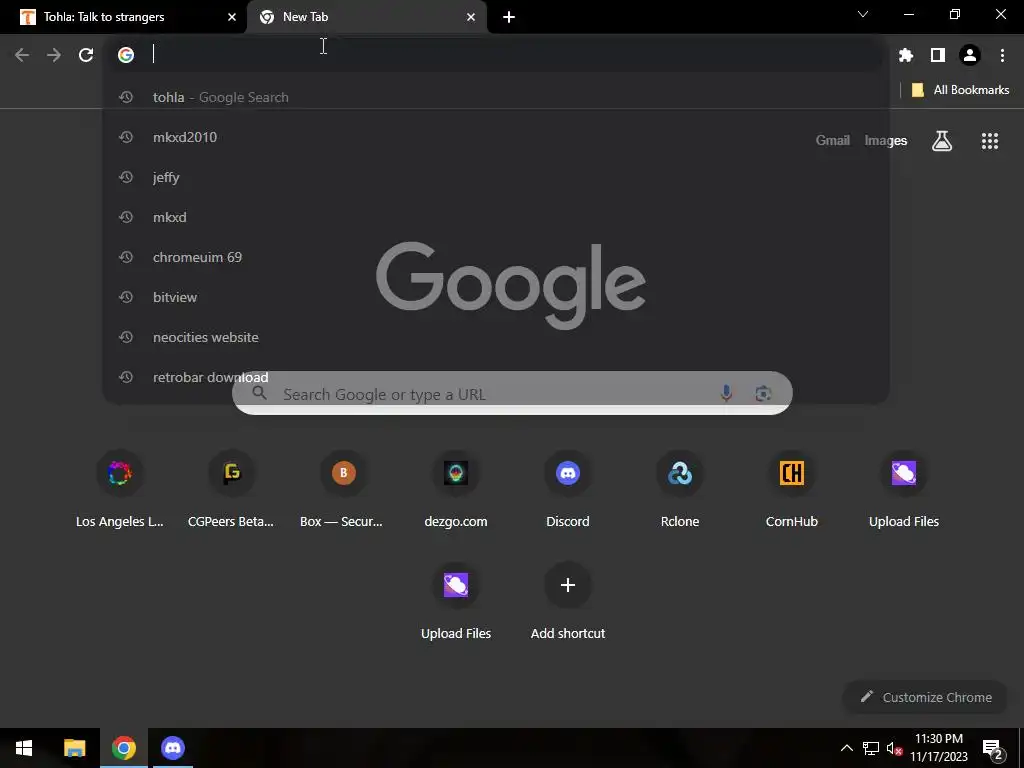Open Discord from the taskbar
Viewport: 1024px width, 768px height.
click(x=172, y=748)
